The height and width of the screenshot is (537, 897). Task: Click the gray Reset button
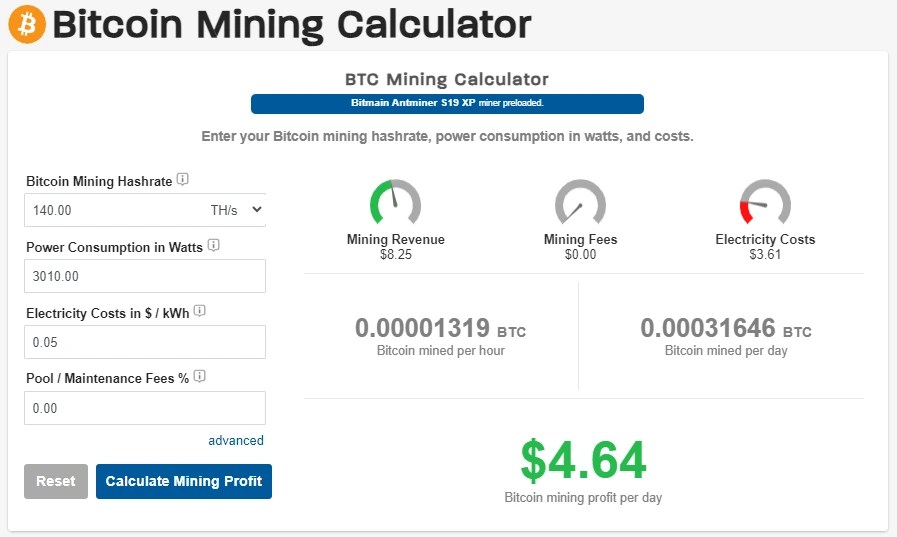click(x=56, y=481)
